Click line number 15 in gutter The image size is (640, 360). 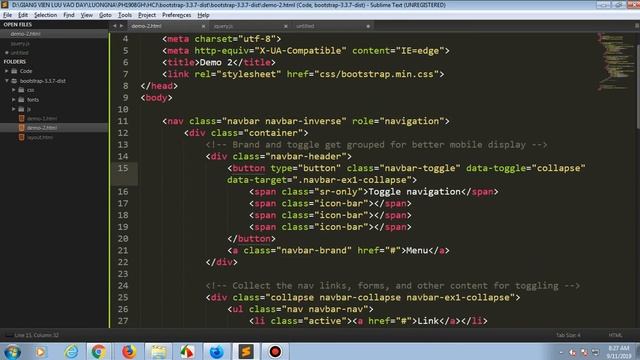123,168
